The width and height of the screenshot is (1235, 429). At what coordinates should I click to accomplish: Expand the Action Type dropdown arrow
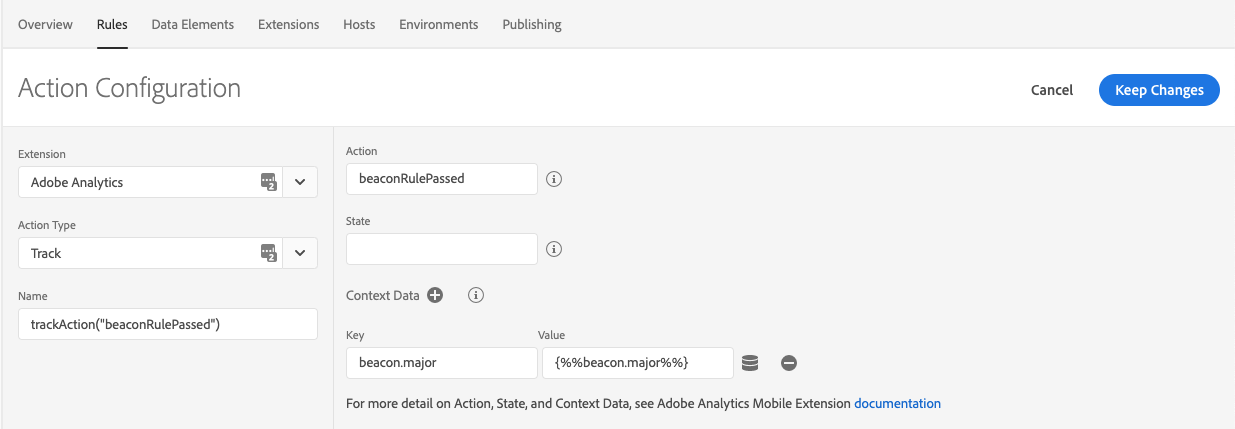tap(300, 253)
